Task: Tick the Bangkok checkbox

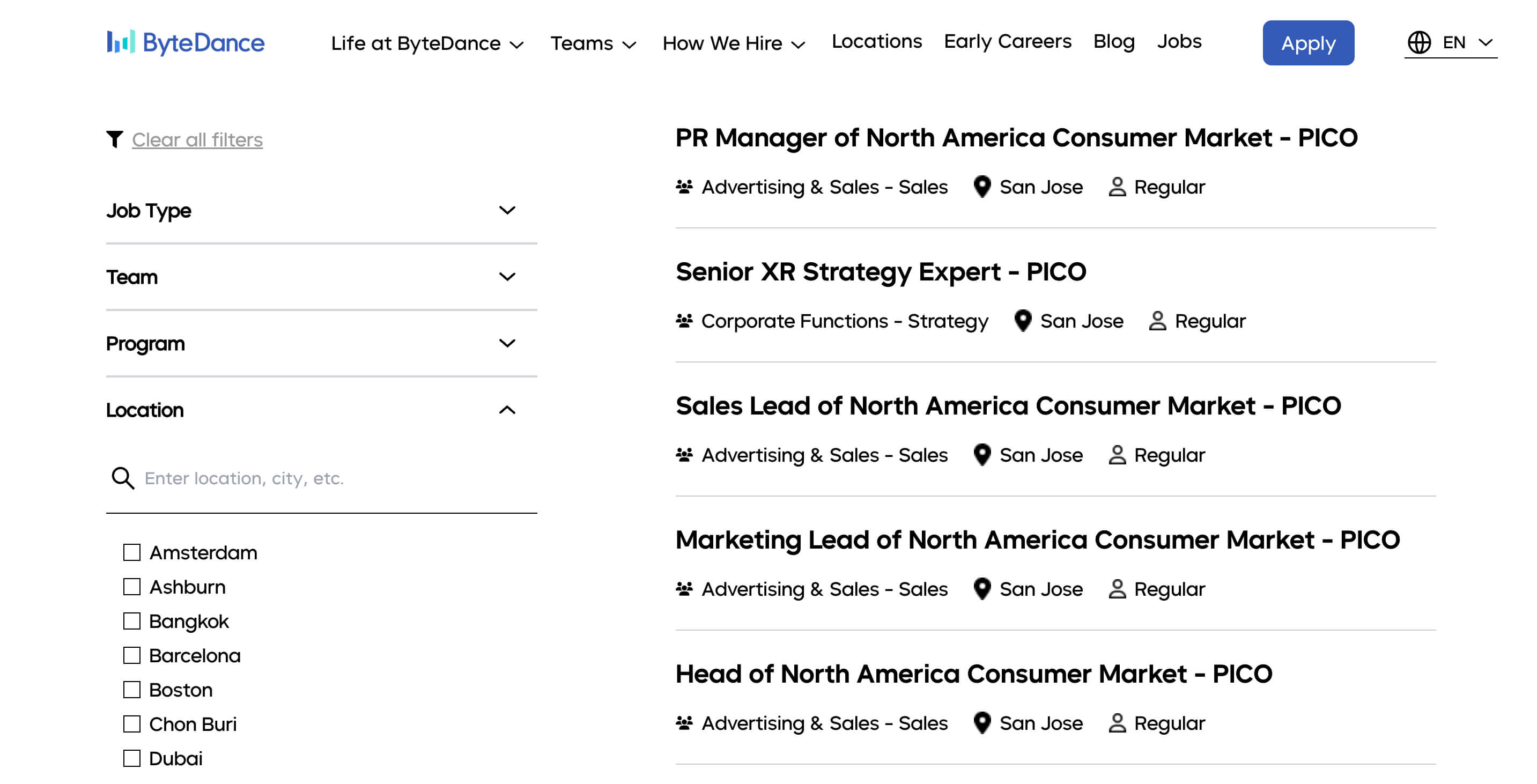Action: (132, 621)
